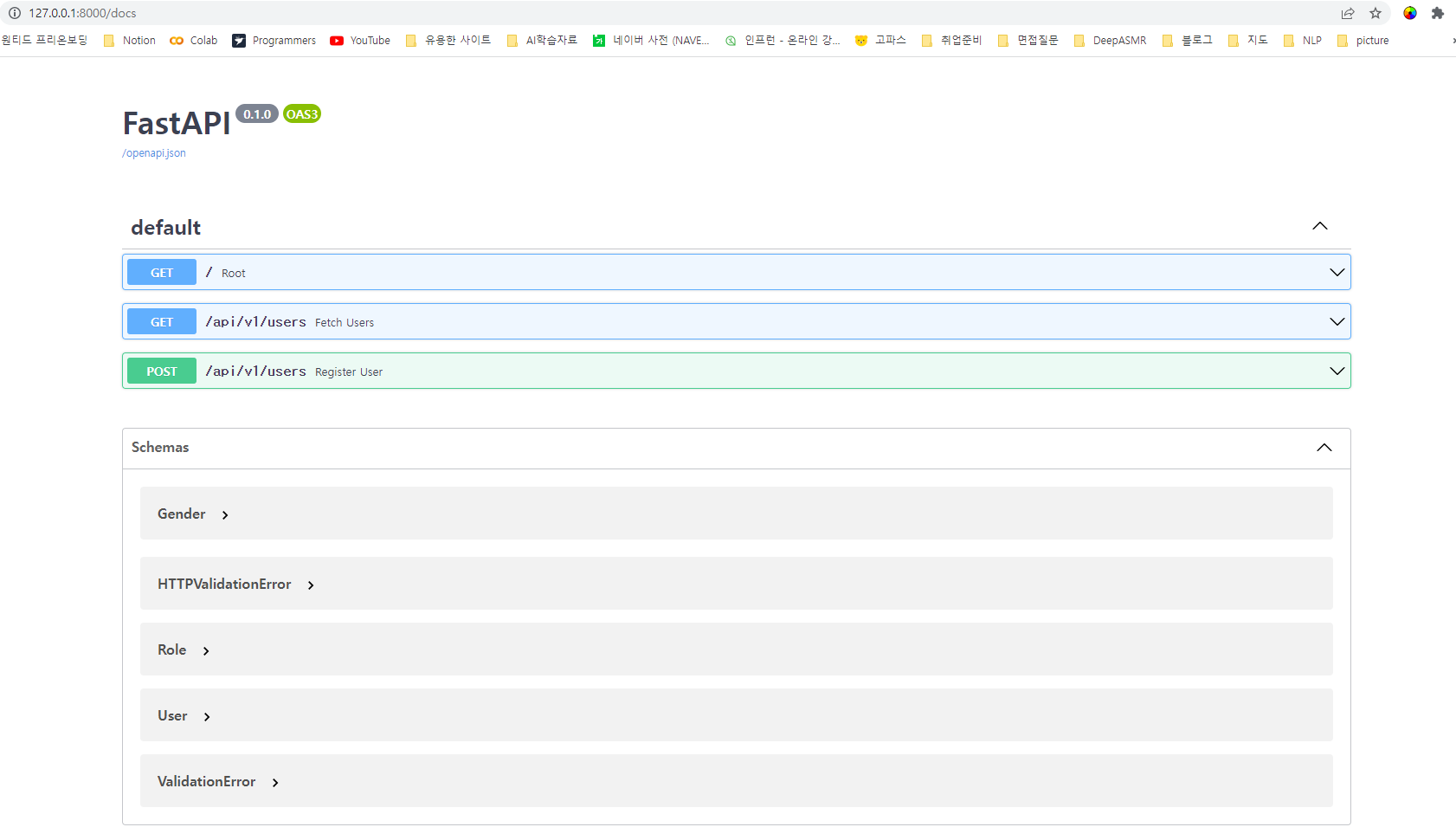The width and height of the screenshot is (1456, 840).
Task: Open the DeepASMR bookmark folder
Action: tap(1110, 41)
